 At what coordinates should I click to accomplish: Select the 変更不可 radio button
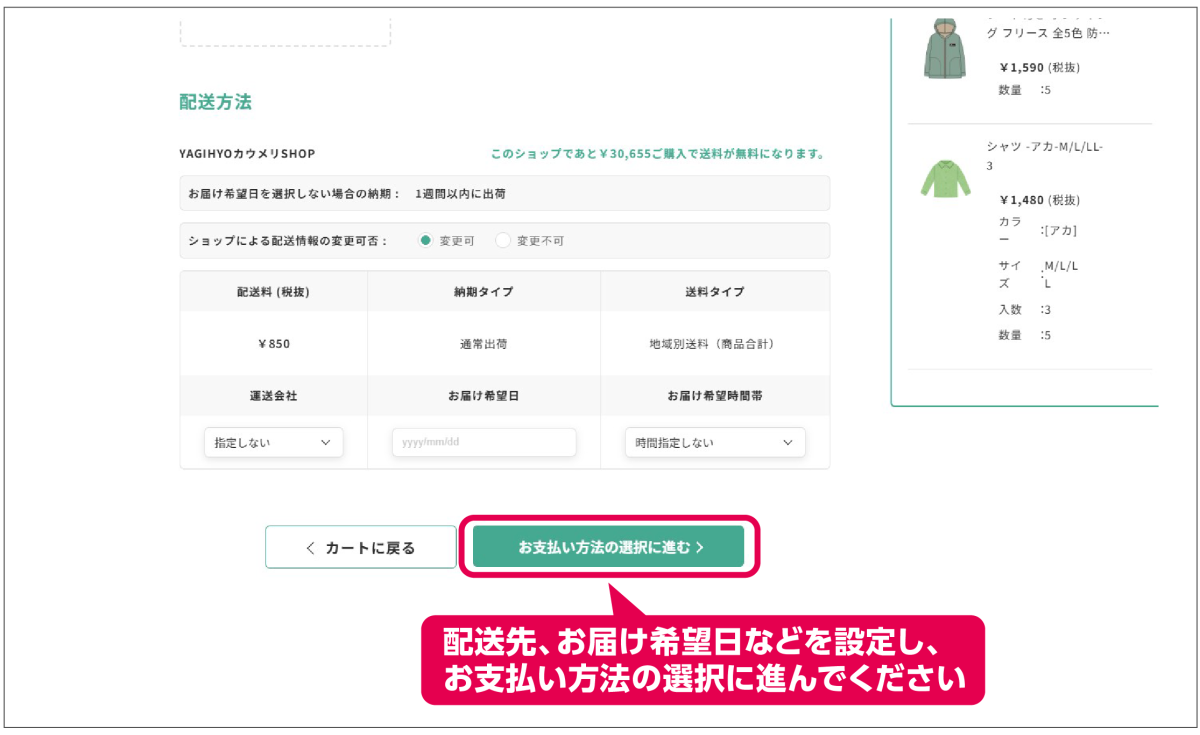click(503, 241)
